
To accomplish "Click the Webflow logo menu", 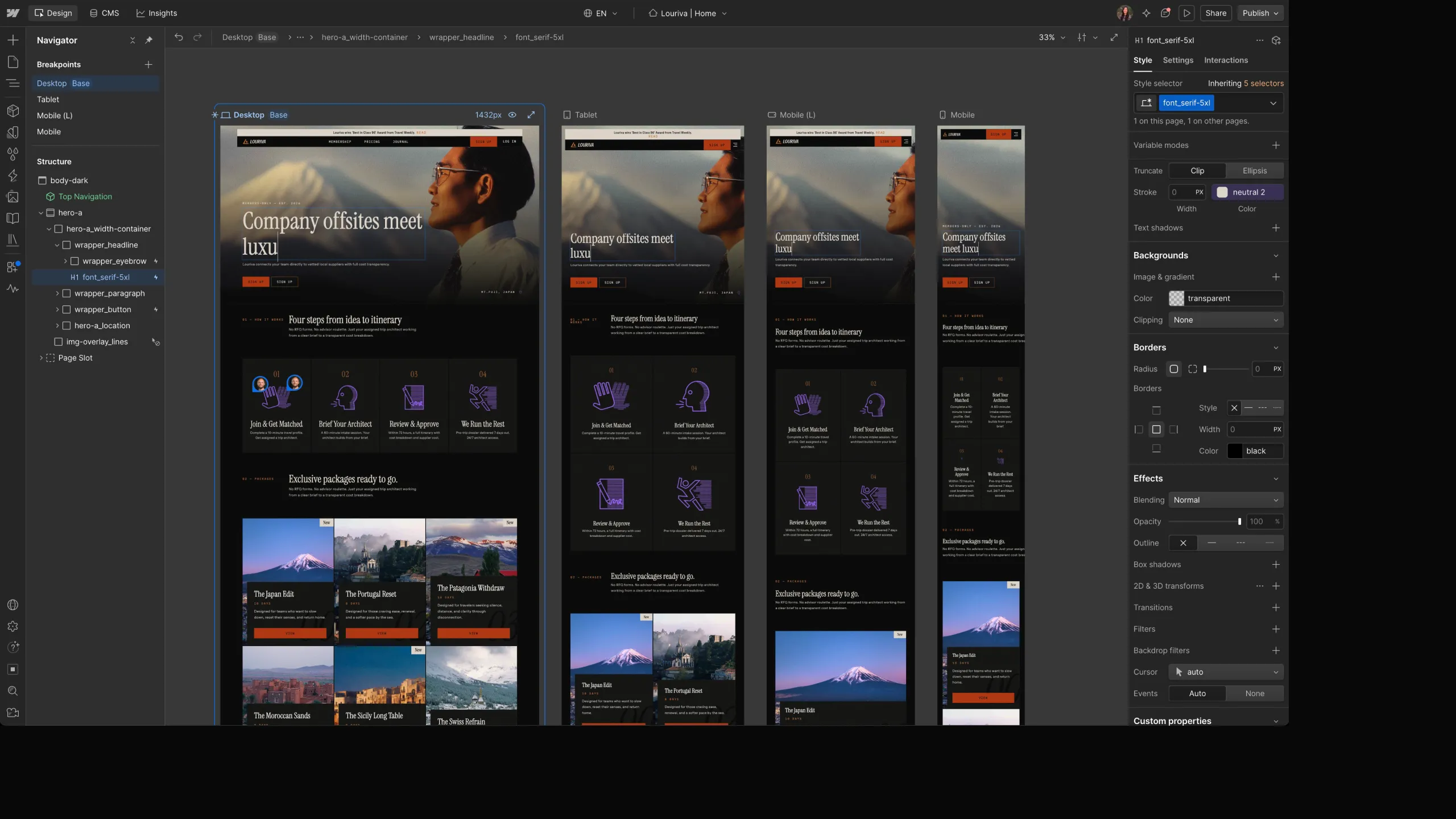I will (13, 13).
